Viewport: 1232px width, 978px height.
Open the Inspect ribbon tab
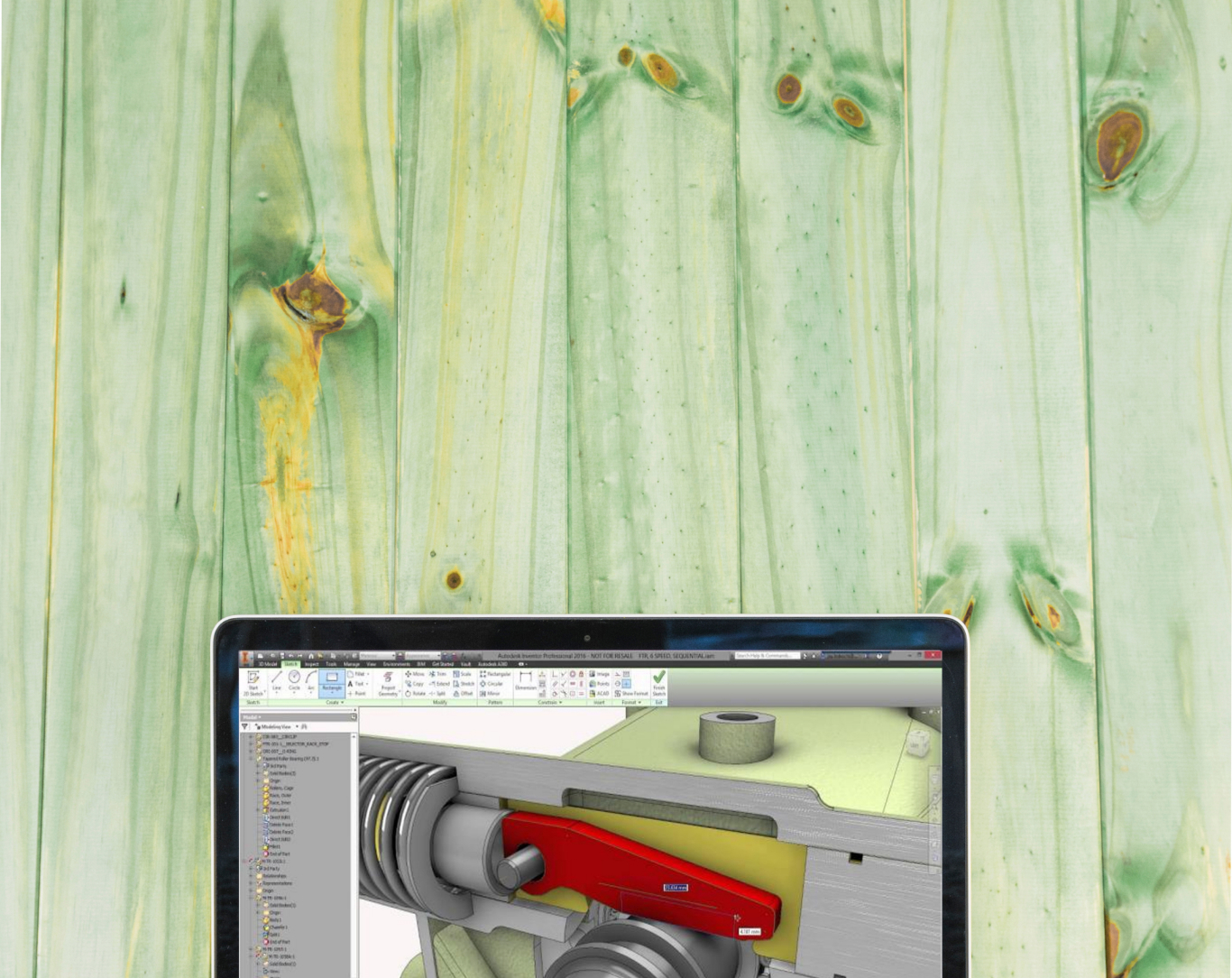[x=311, y=664]
